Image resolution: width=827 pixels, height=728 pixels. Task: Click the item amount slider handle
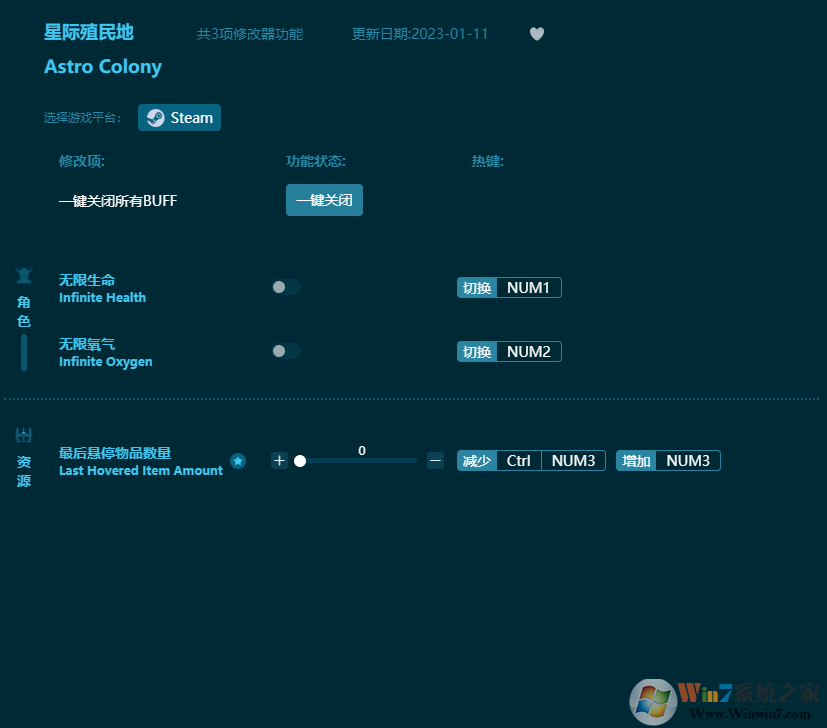[x=300, y=461]
